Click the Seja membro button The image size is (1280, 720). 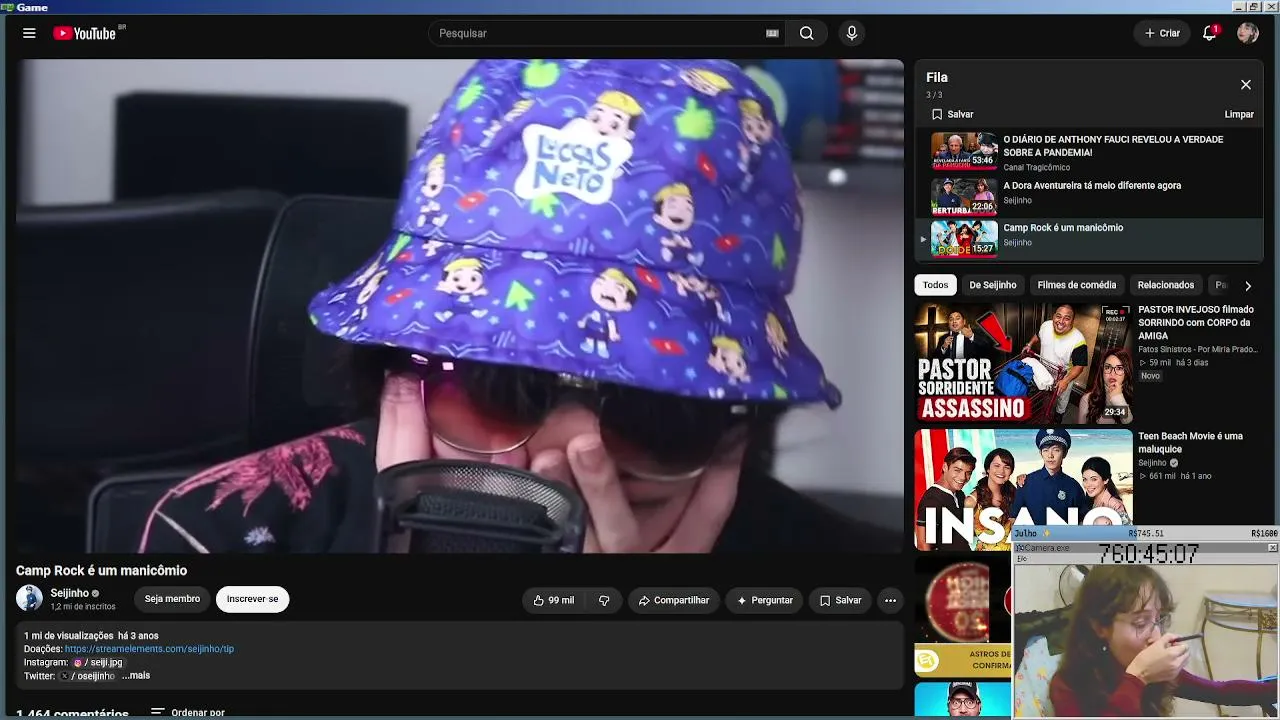tap(172, 599)
